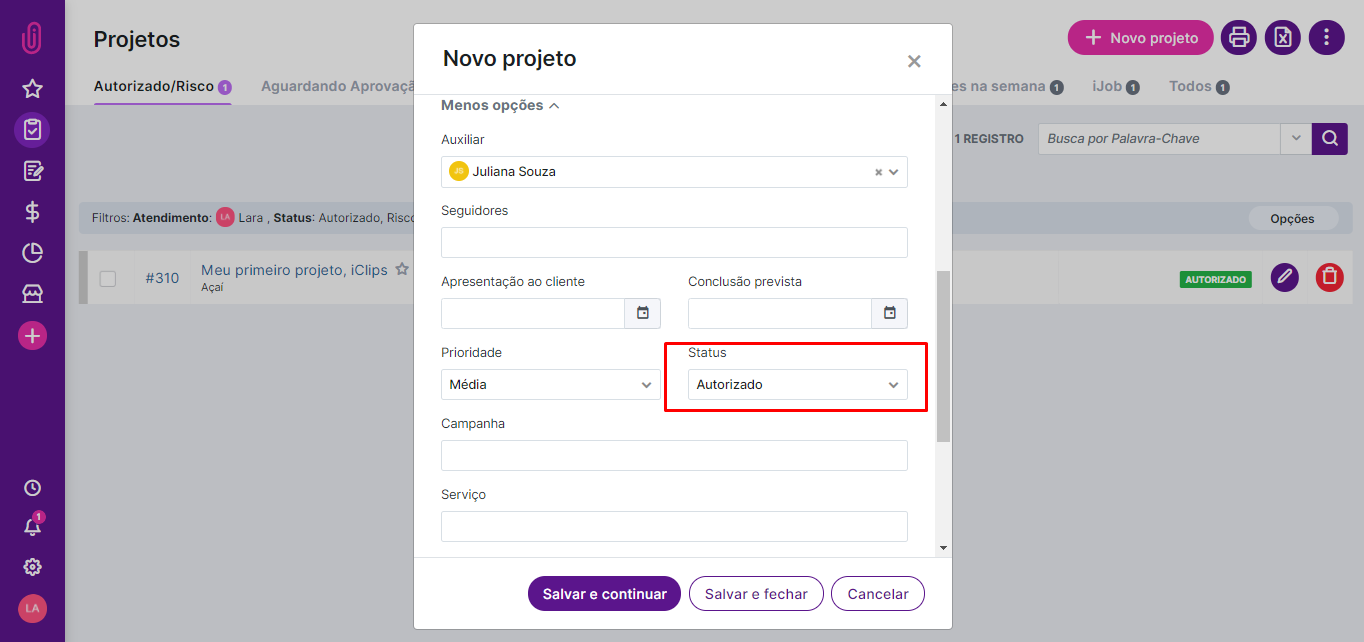Open the Prioridade dropdown set to Média
Image resolution: width=1364 pixels, height=642 pixels.
[x=551, y=385]
